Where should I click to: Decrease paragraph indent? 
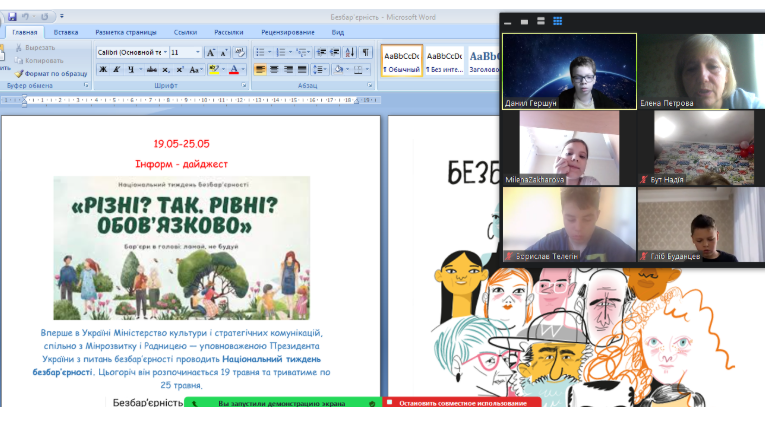click(x=322, y=52)
